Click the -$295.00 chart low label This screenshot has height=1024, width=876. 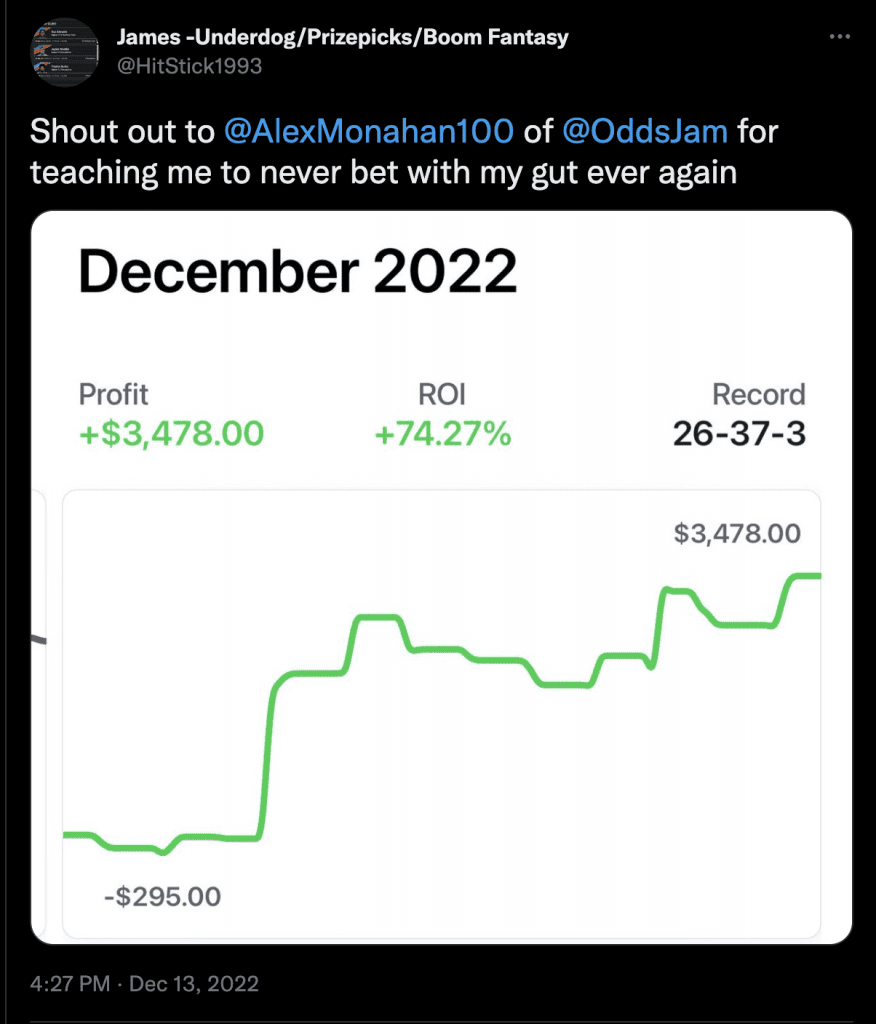pyautogui.click(x=163, y=897)
